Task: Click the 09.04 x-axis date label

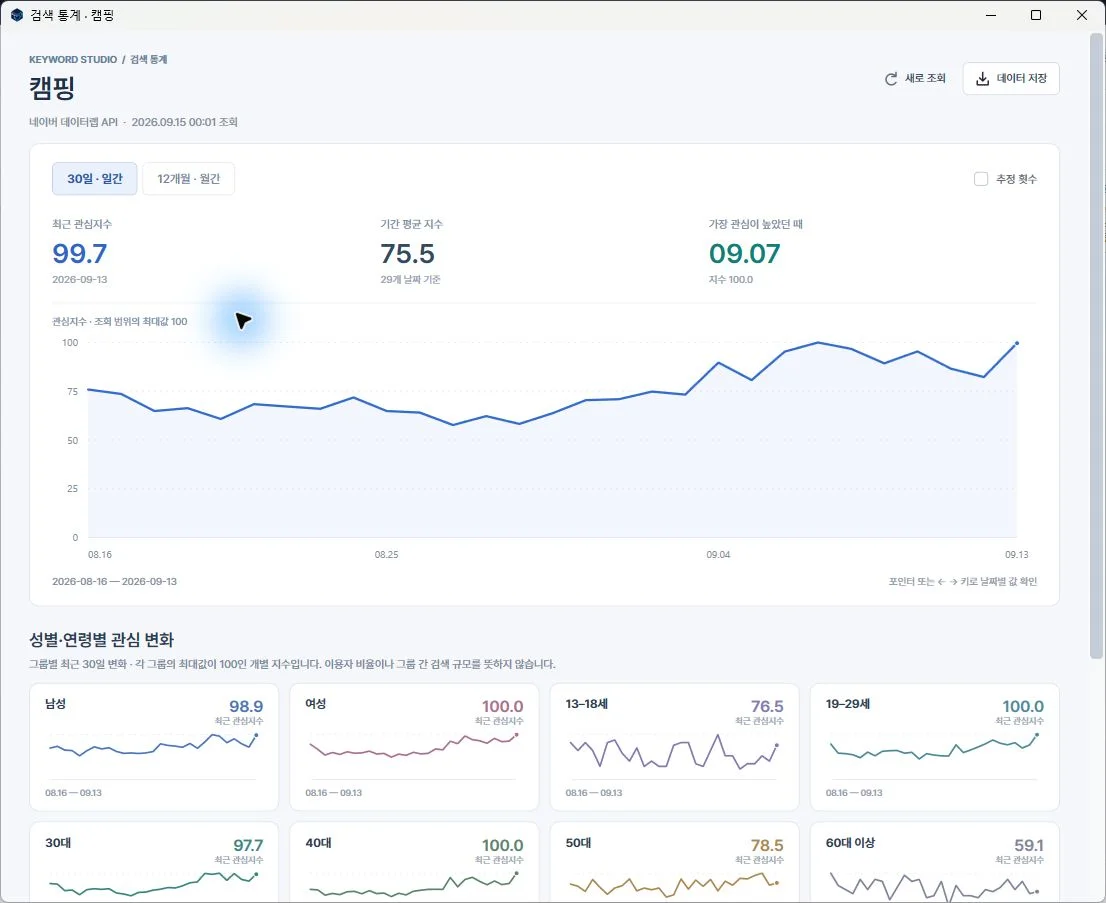Action: [x=718, y=554]
